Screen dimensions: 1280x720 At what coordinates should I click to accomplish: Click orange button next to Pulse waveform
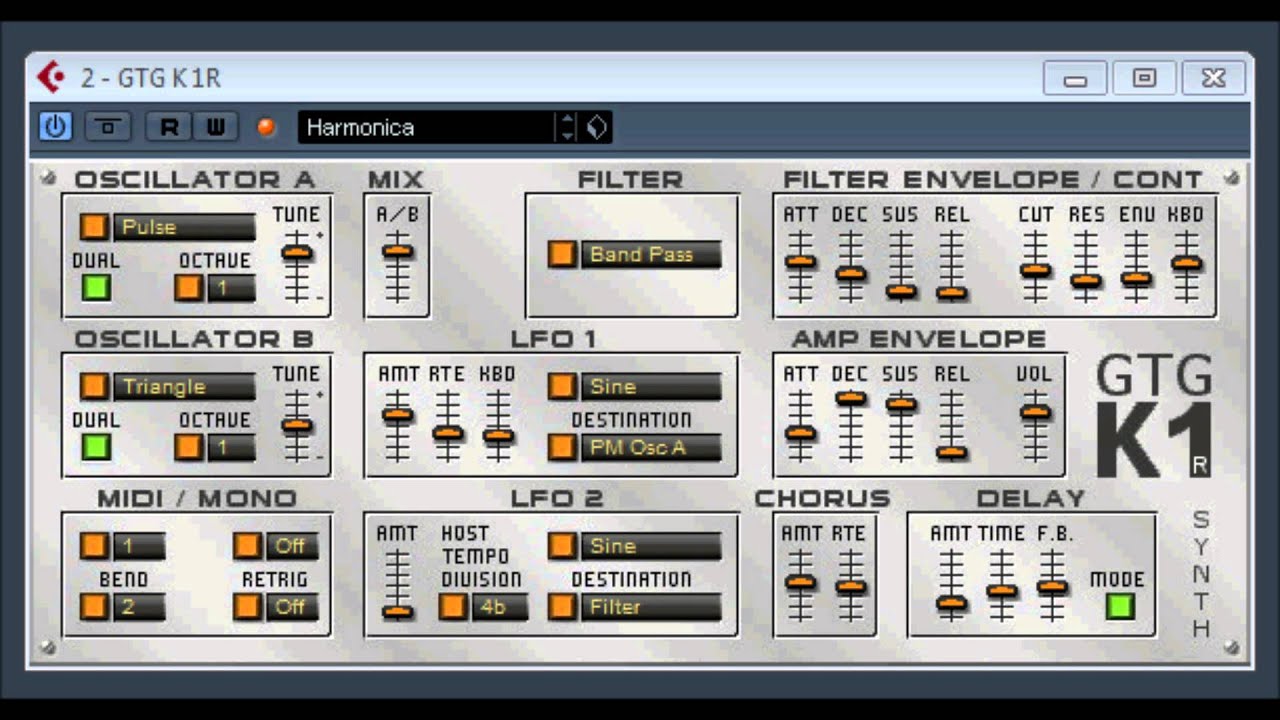[94, 227]
